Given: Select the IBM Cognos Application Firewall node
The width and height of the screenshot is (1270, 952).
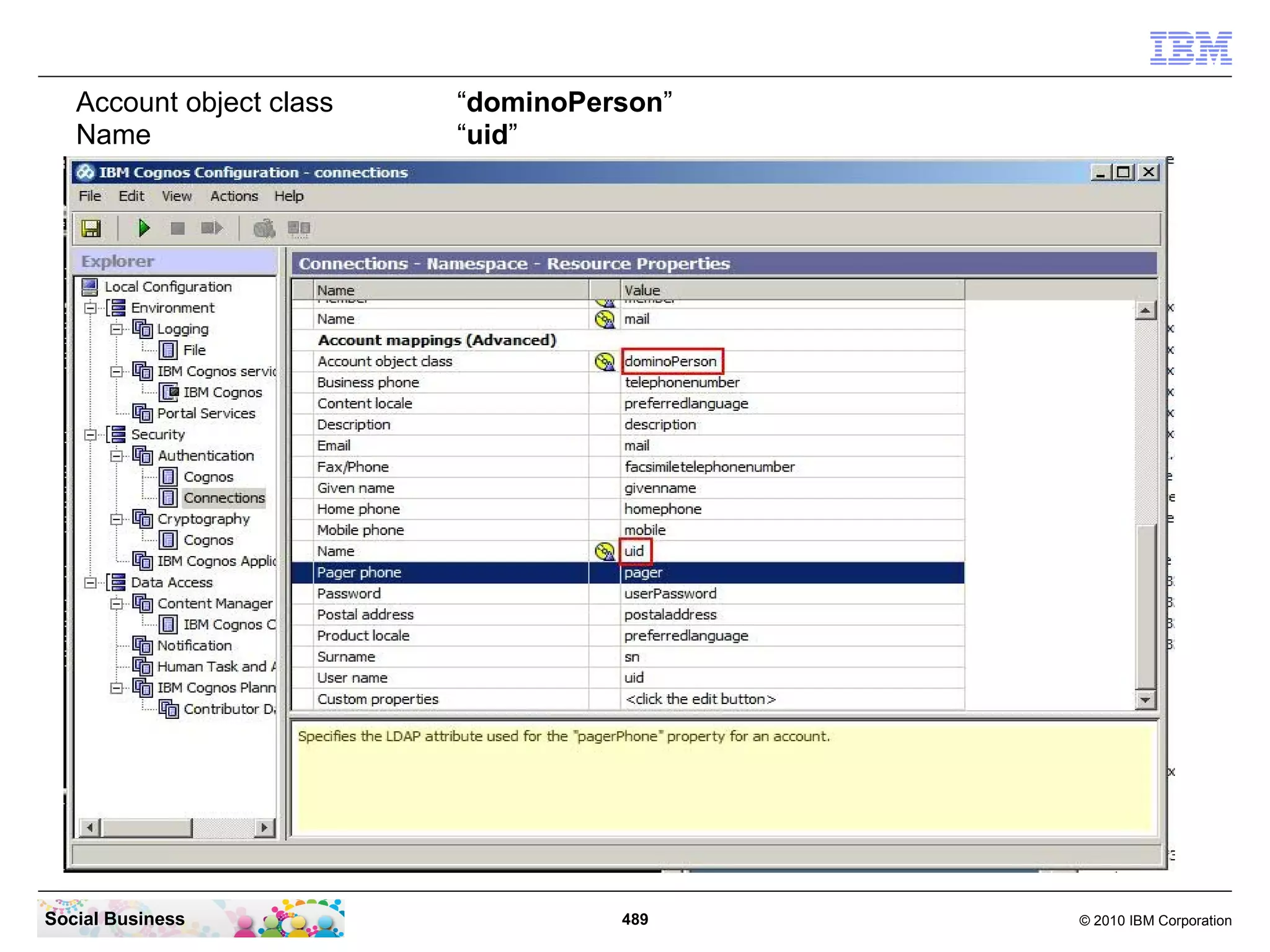Looking at the screenshot, I should click(216, 561).
